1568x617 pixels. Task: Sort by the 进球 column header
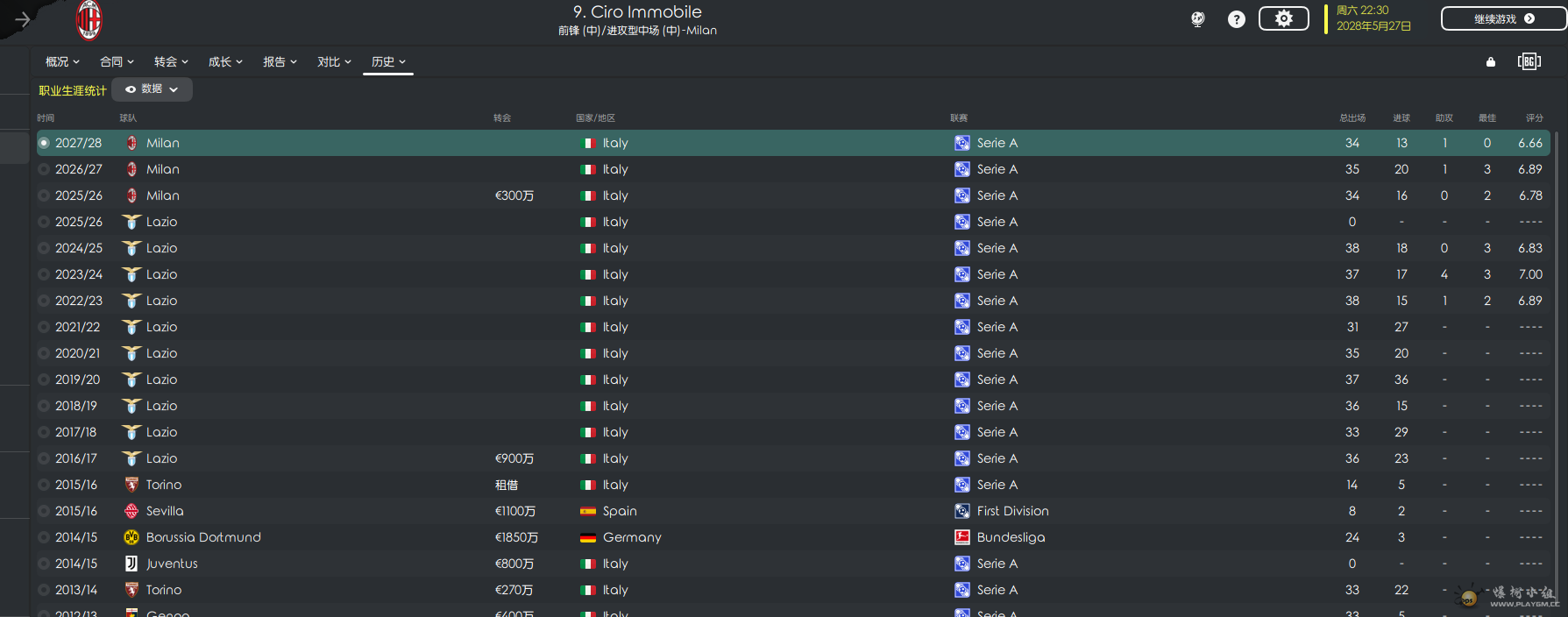(x=1401, y=117)
